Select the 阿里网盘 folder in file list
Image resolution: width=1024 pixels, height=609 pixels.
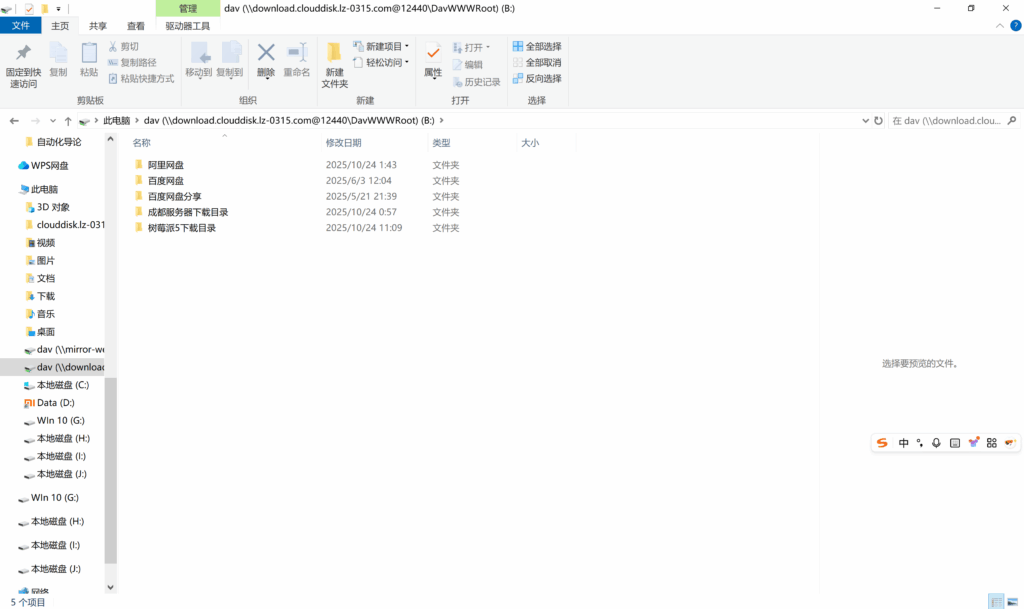pyautogui.click(x=166, y=165)
